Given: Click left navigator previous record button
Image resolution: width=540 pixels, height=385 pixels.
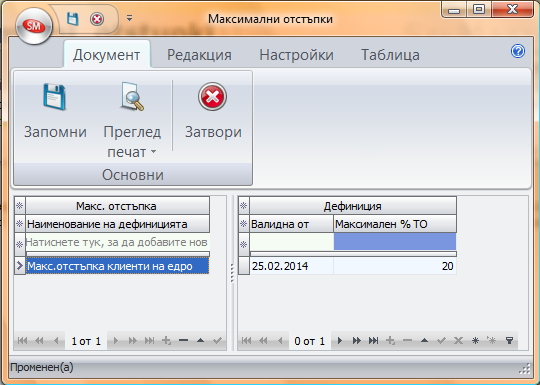Looking at the screenshot, I should [56, 341].
